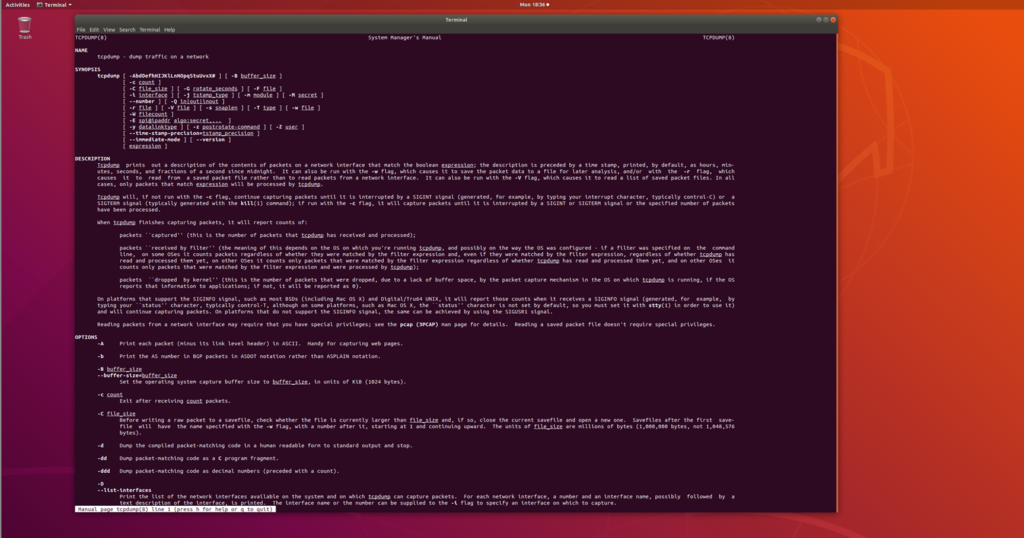The height and width of the screenshot is (538, 1024).
Task: Click the Terminal window title bar
Action: (450, 20)
